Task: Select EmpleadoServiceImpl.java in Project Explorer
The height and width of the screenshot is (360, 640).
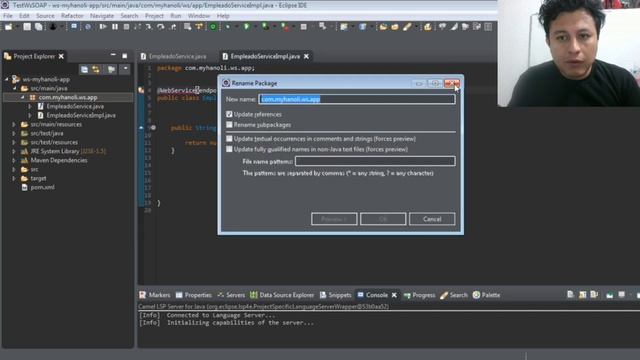Action: point(81,115)
